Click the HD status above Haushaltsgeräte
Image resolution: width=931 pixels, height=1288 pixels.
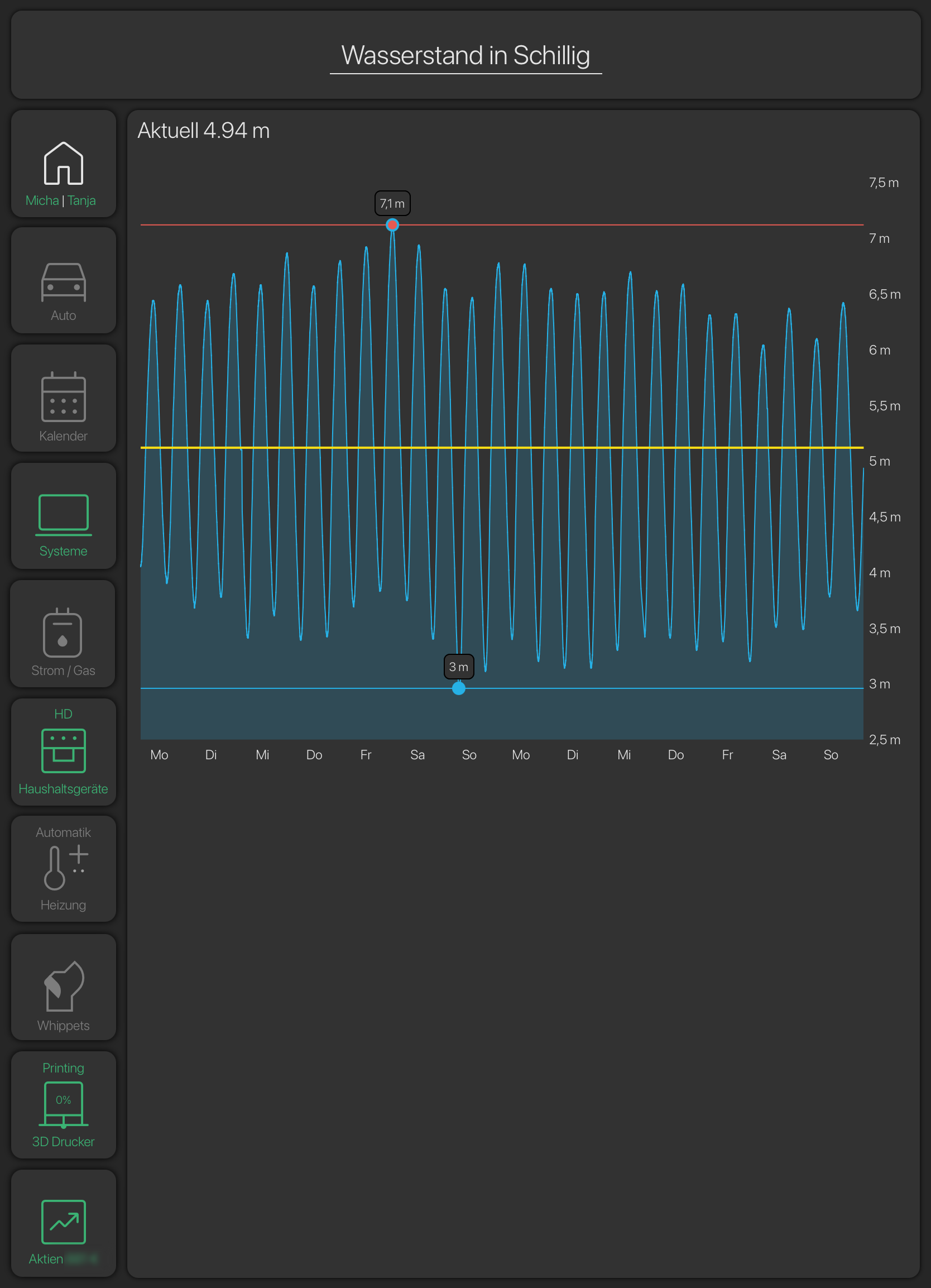(x=64, y=714)
